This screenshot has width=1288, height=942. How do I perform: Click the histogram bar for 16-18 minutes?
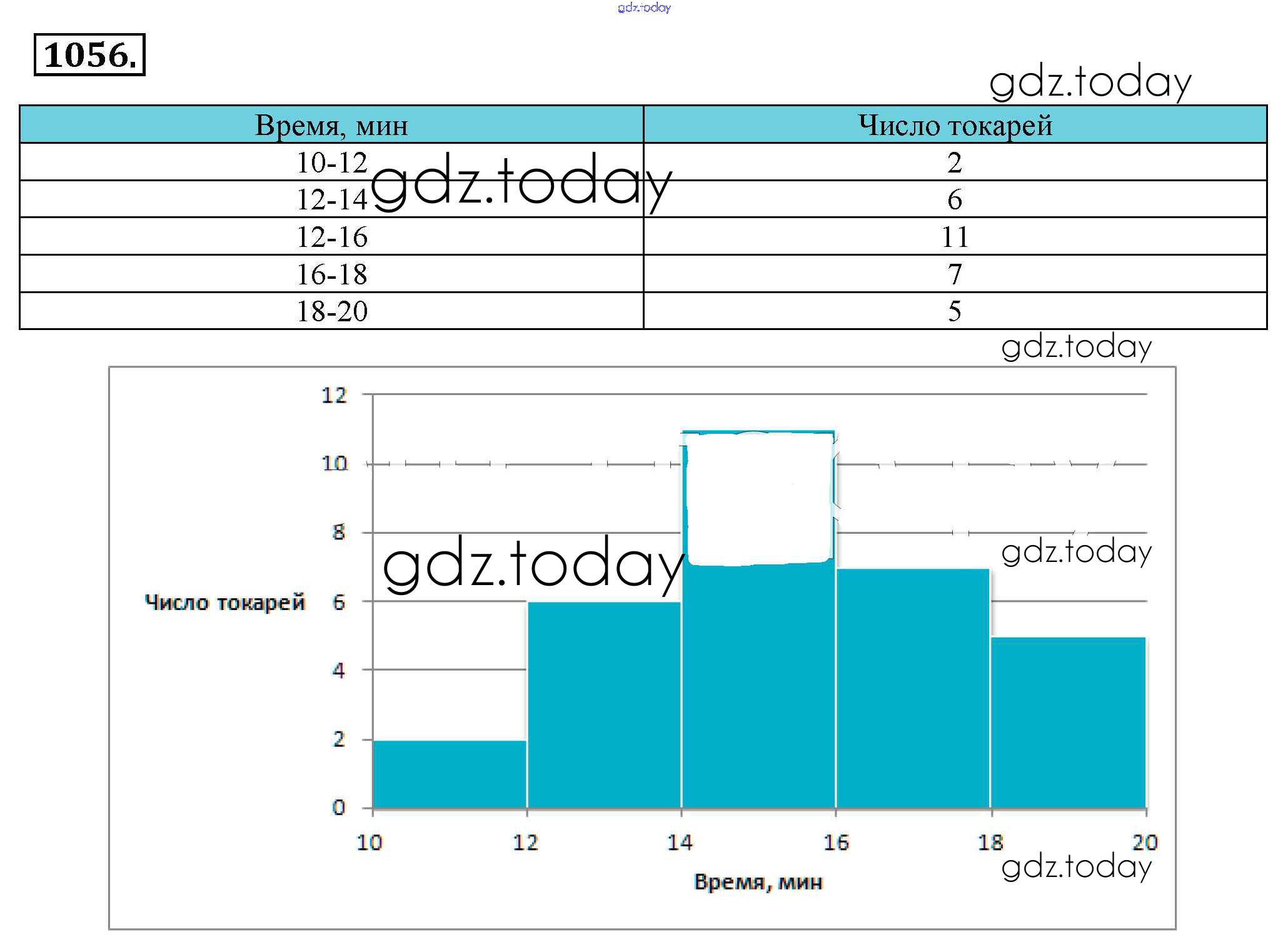pyautogui.click(x=913, y=688)
